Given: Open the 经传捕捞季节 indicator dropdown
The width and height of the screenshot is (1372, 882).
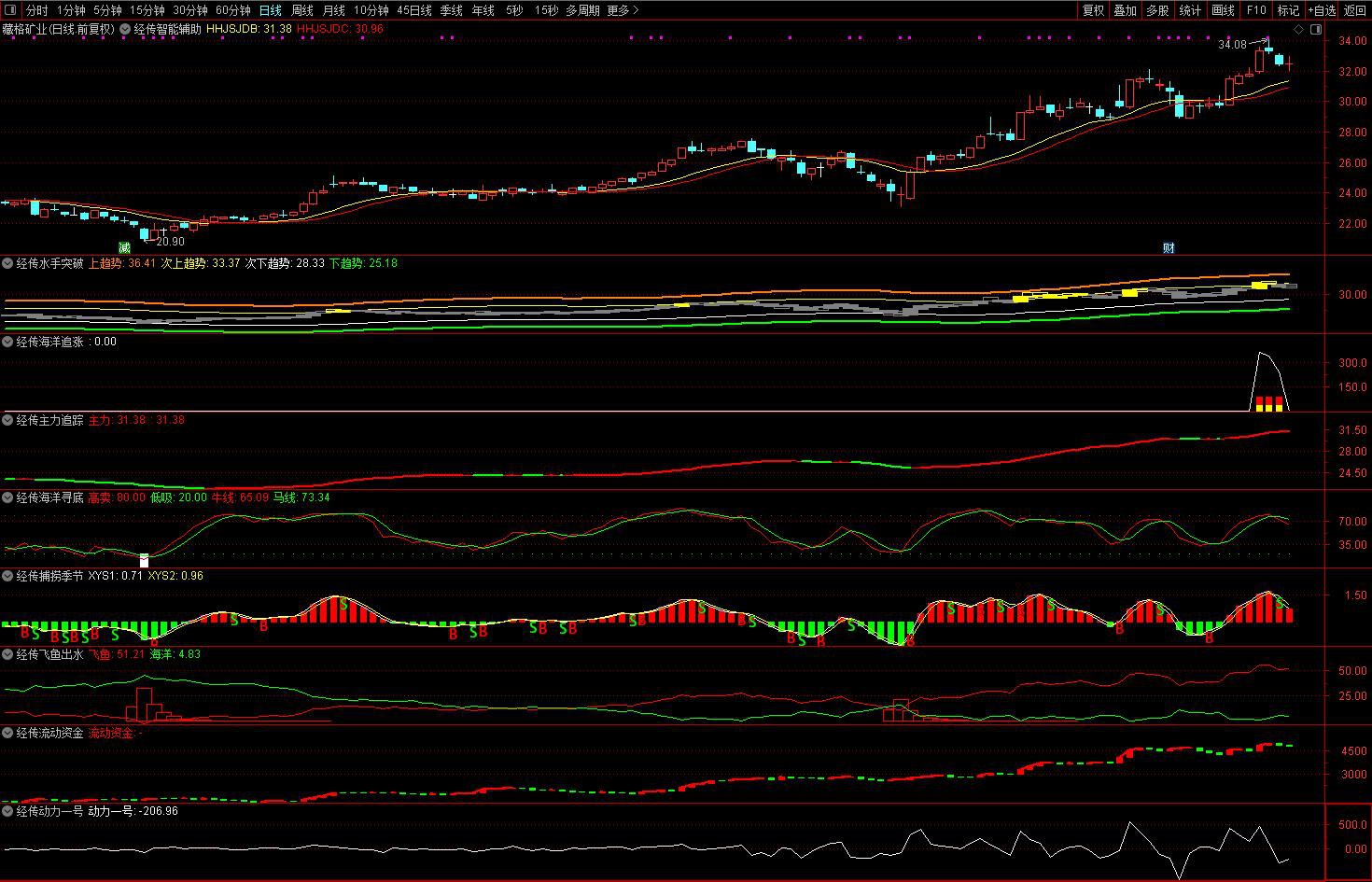Looking at the screenshot, I should coord(8,576).
